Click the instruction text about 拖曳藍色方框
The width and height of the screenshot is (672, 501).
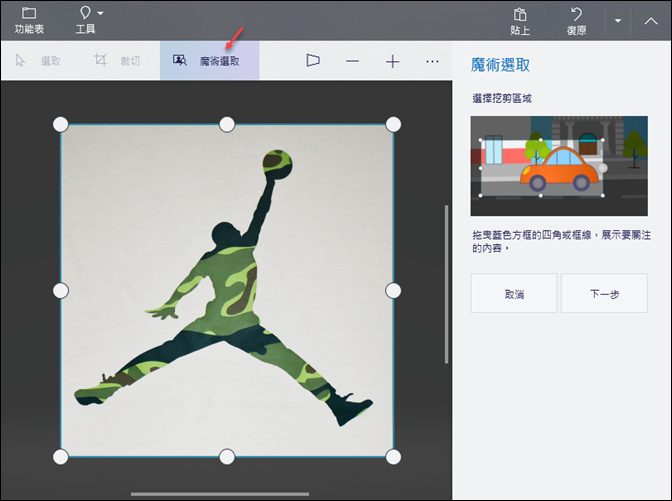point(561,241)
